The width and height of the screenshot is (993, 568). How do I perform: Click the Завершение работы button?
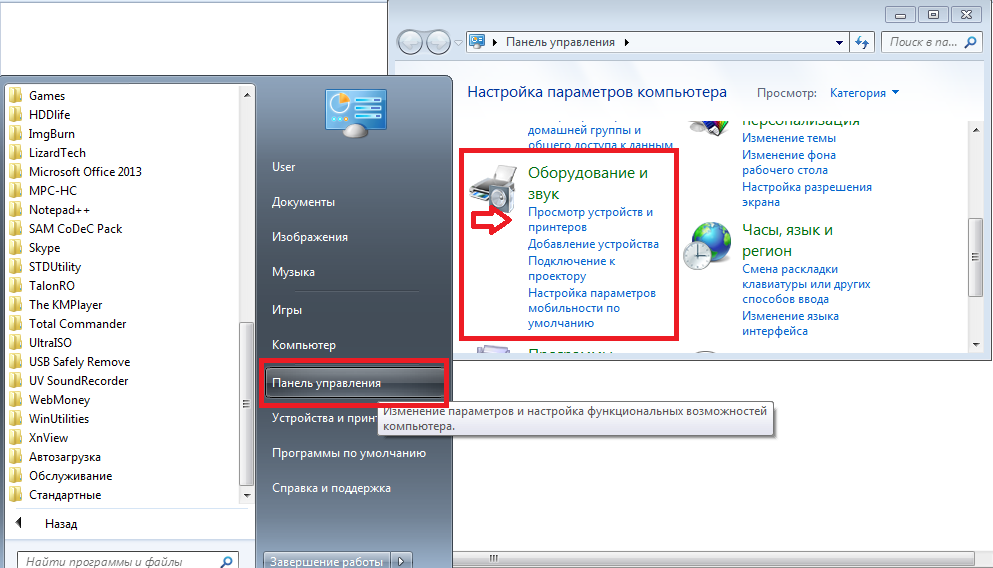pyautogui.click(x=327, y=561)
